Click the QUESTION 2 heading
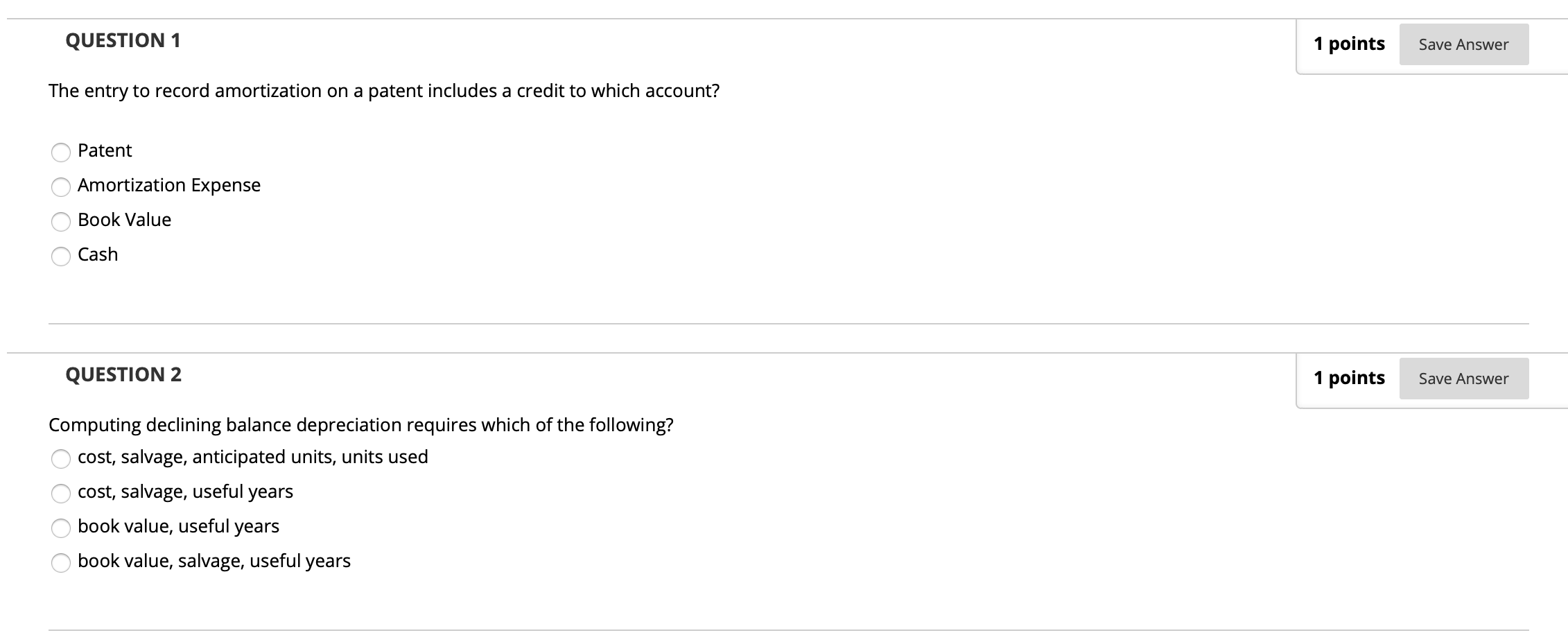 tap(123, 374)
